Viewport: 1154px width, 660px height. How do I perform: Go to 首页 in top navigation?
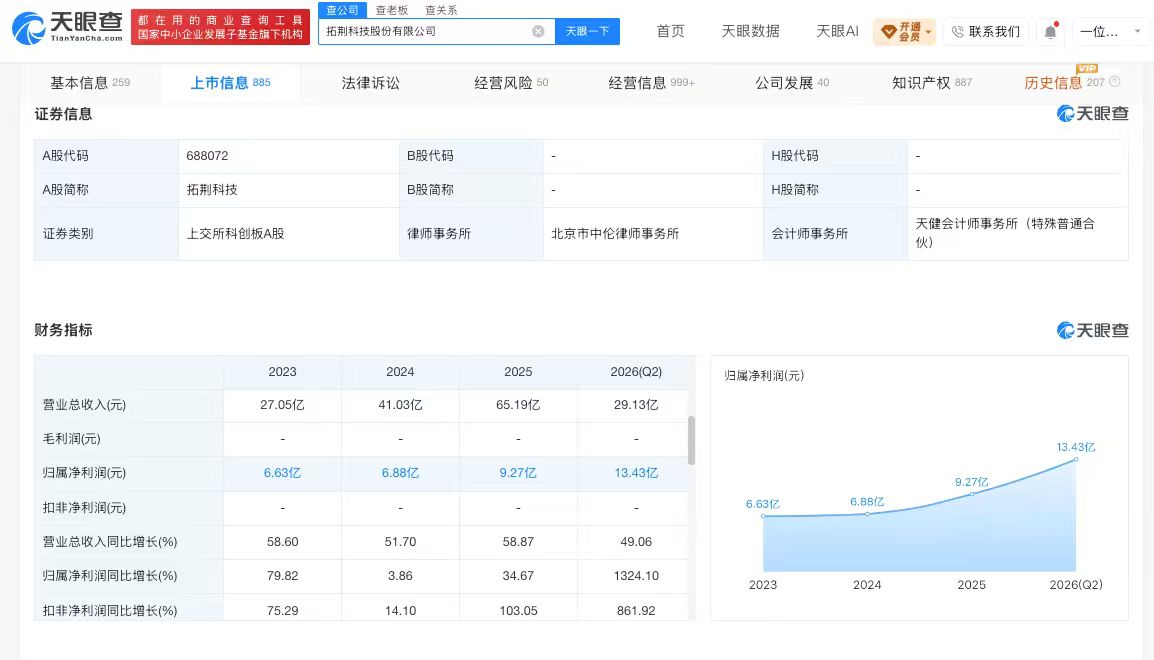[670, 31]
